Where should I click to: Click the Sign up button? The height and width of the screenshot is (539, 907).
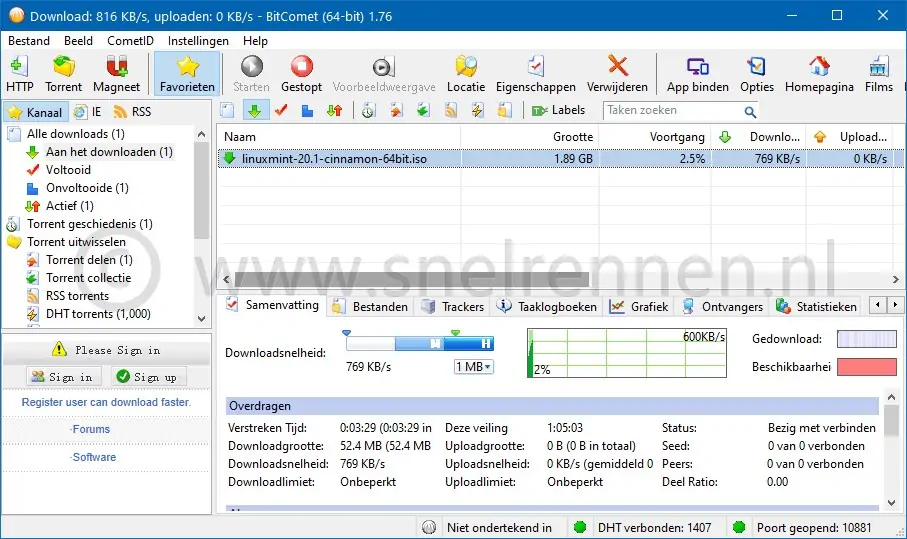(x=147, y=377)
